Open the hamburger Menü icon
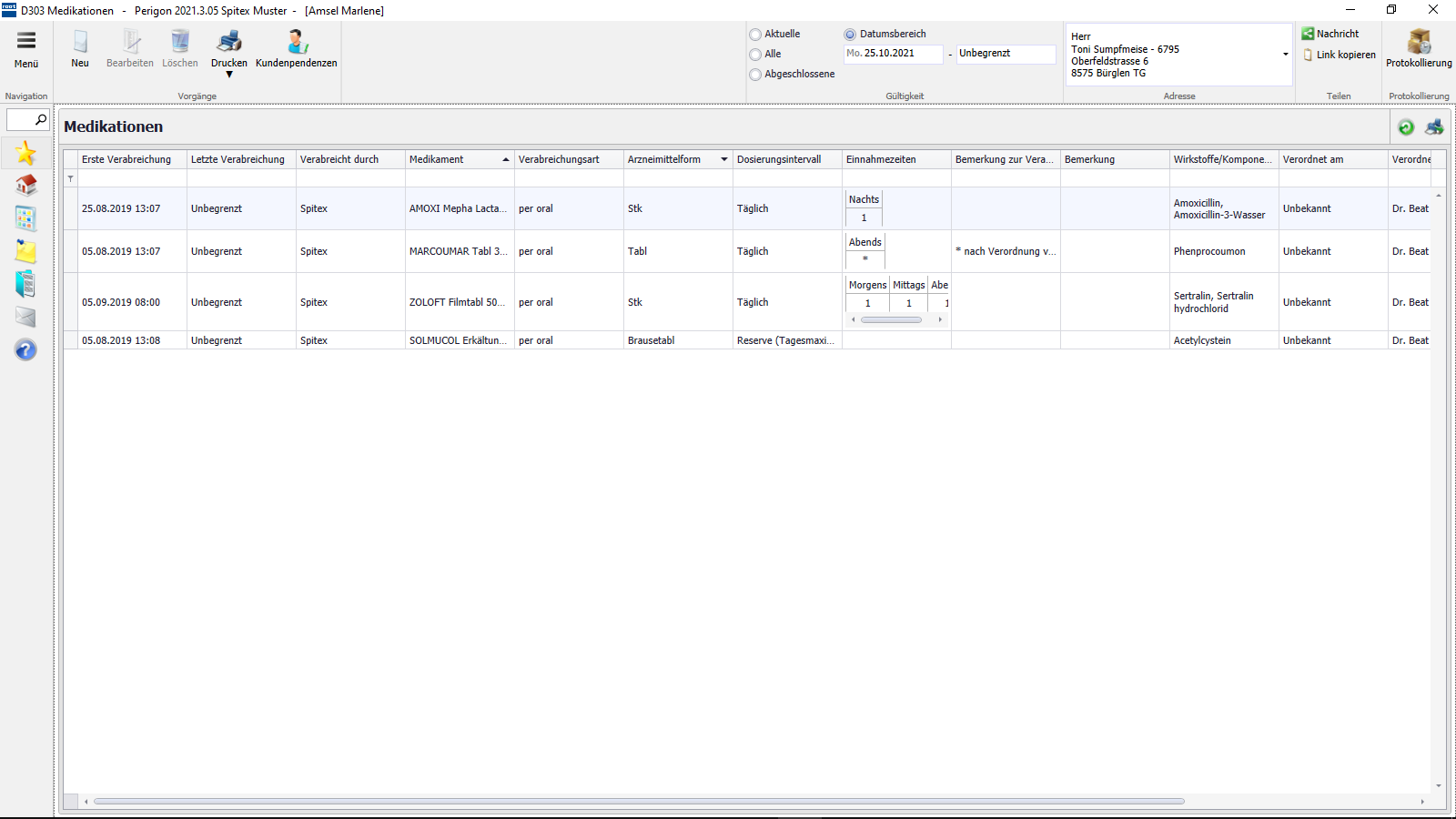This screenshot has height=819, width=1456. coord(26,41)
